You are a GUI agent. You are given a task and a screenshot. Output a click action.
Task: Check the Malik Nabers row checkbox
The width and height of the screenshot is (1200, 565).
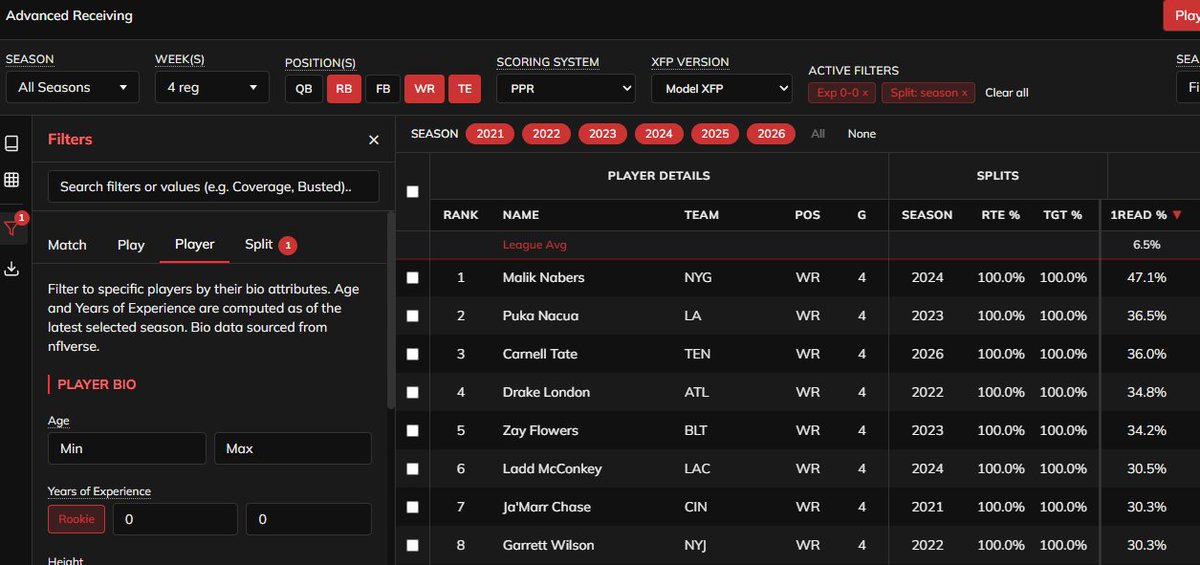coord(413,277)
